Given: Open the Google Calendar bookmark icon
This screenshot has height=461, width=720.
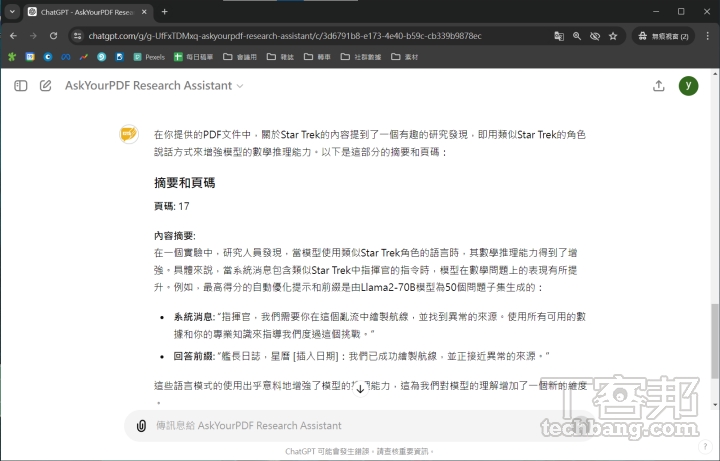Looking at the screenshot, I should coord(30,57).
